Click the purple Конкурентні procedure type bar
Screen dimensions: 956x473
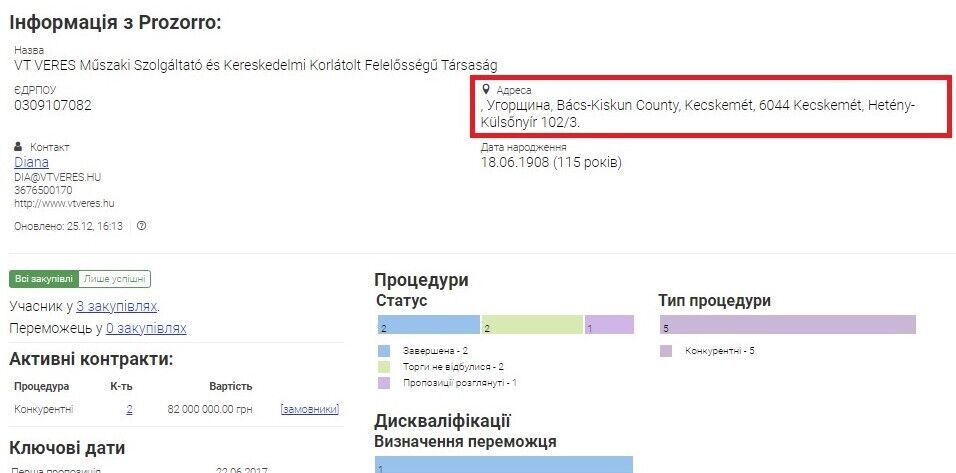[x=788, y=325]
